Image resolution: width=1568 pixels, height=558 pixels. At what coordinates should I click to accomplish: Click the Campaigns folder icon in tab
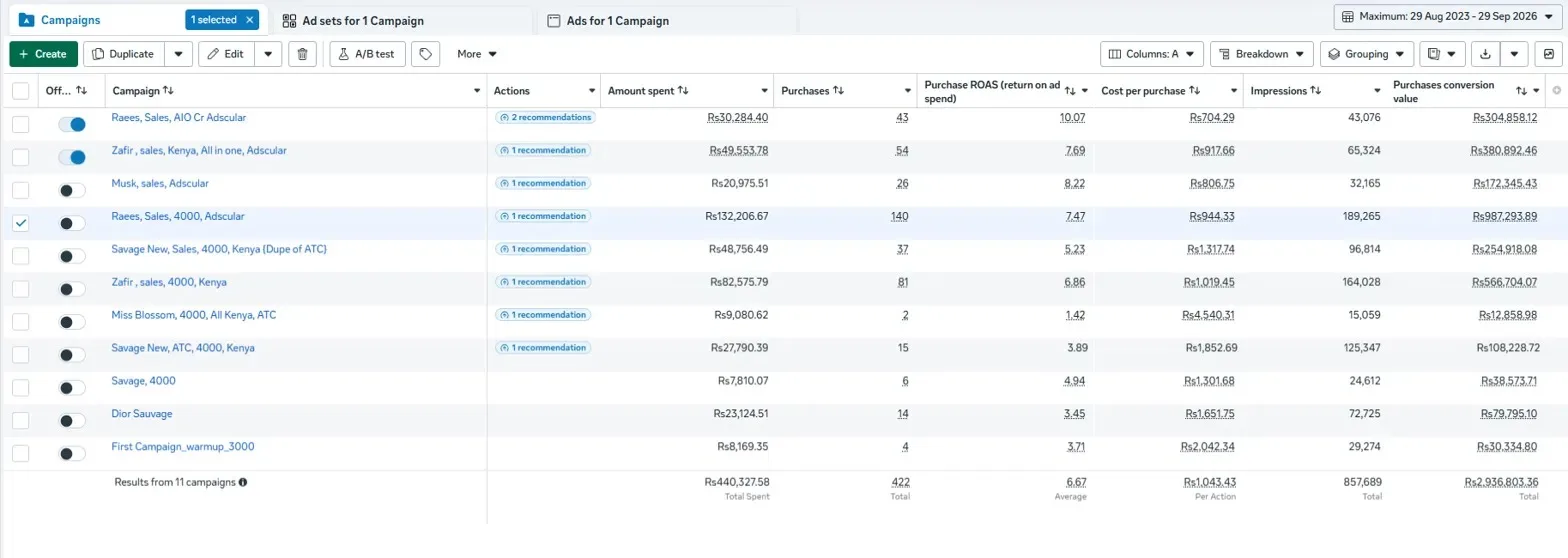[27, 20]
